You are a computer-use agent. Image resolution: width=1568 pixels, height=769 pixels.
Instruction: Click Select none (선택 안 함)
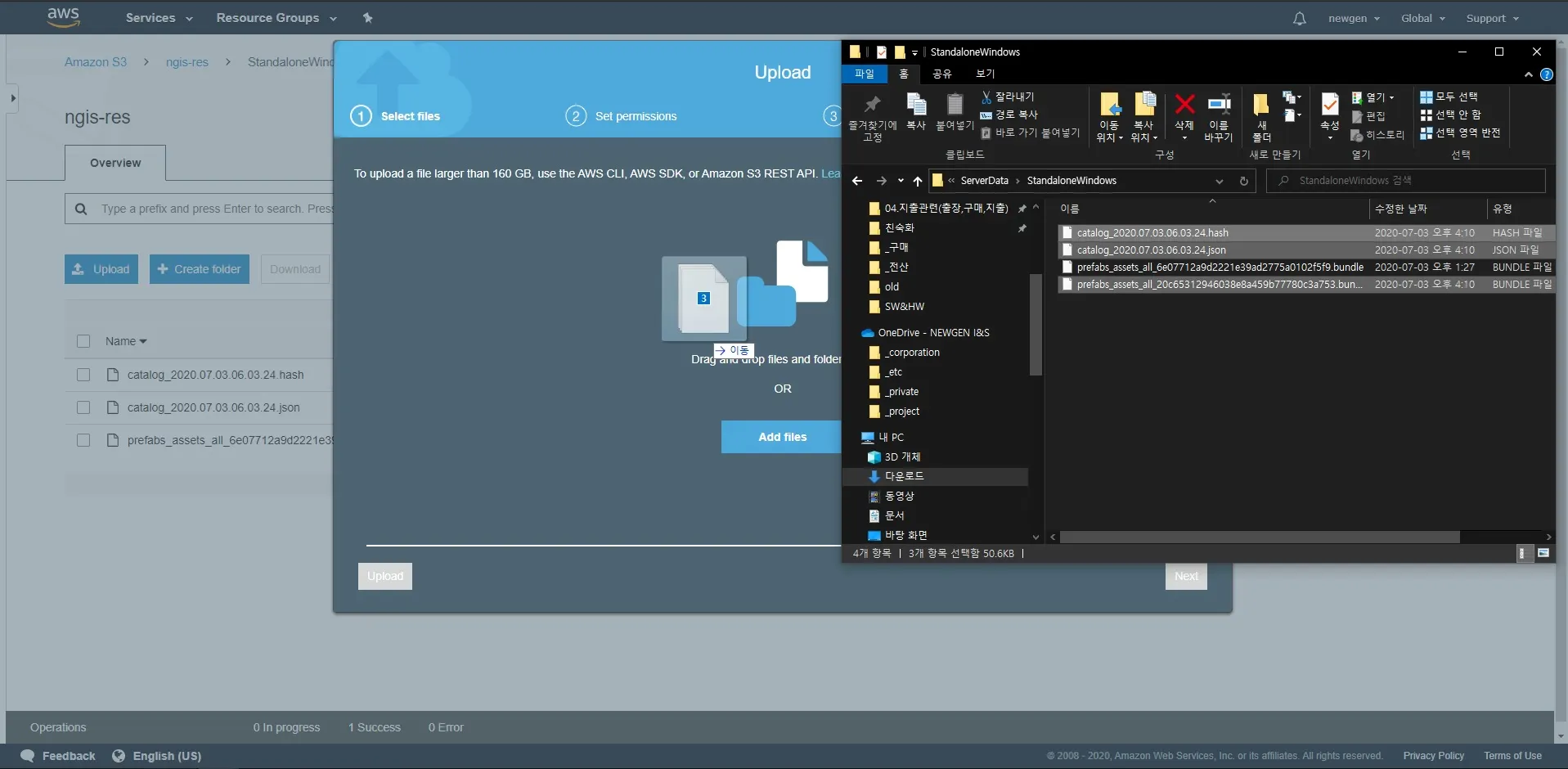tap(1450, 115)
